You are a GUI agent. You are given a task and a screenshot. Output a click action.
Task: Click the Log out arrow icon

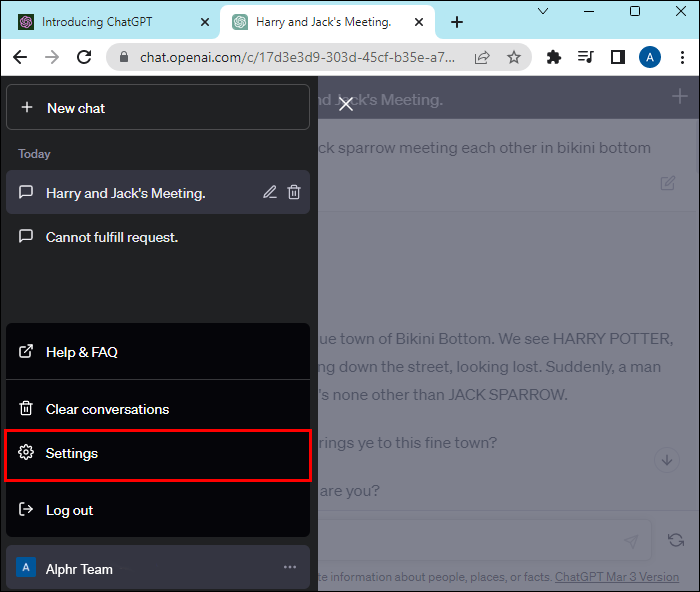pyautogui.click(x=26, y=509)
